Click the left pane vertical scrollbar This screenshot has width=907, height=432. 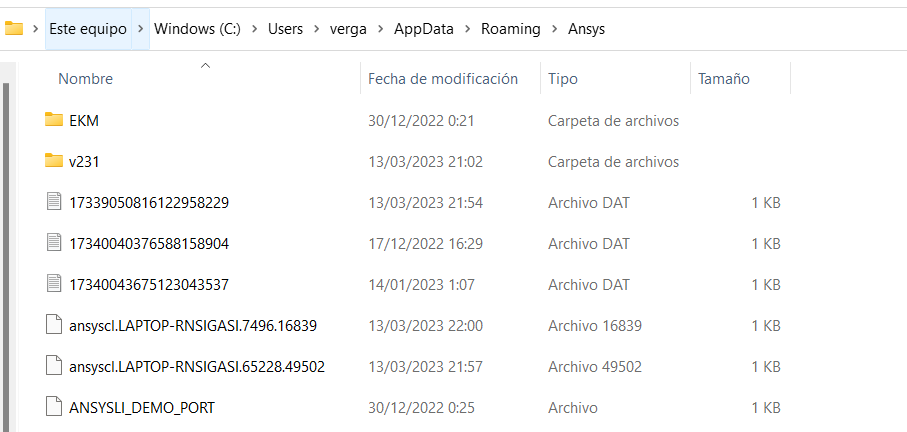(x=6, y=250)
